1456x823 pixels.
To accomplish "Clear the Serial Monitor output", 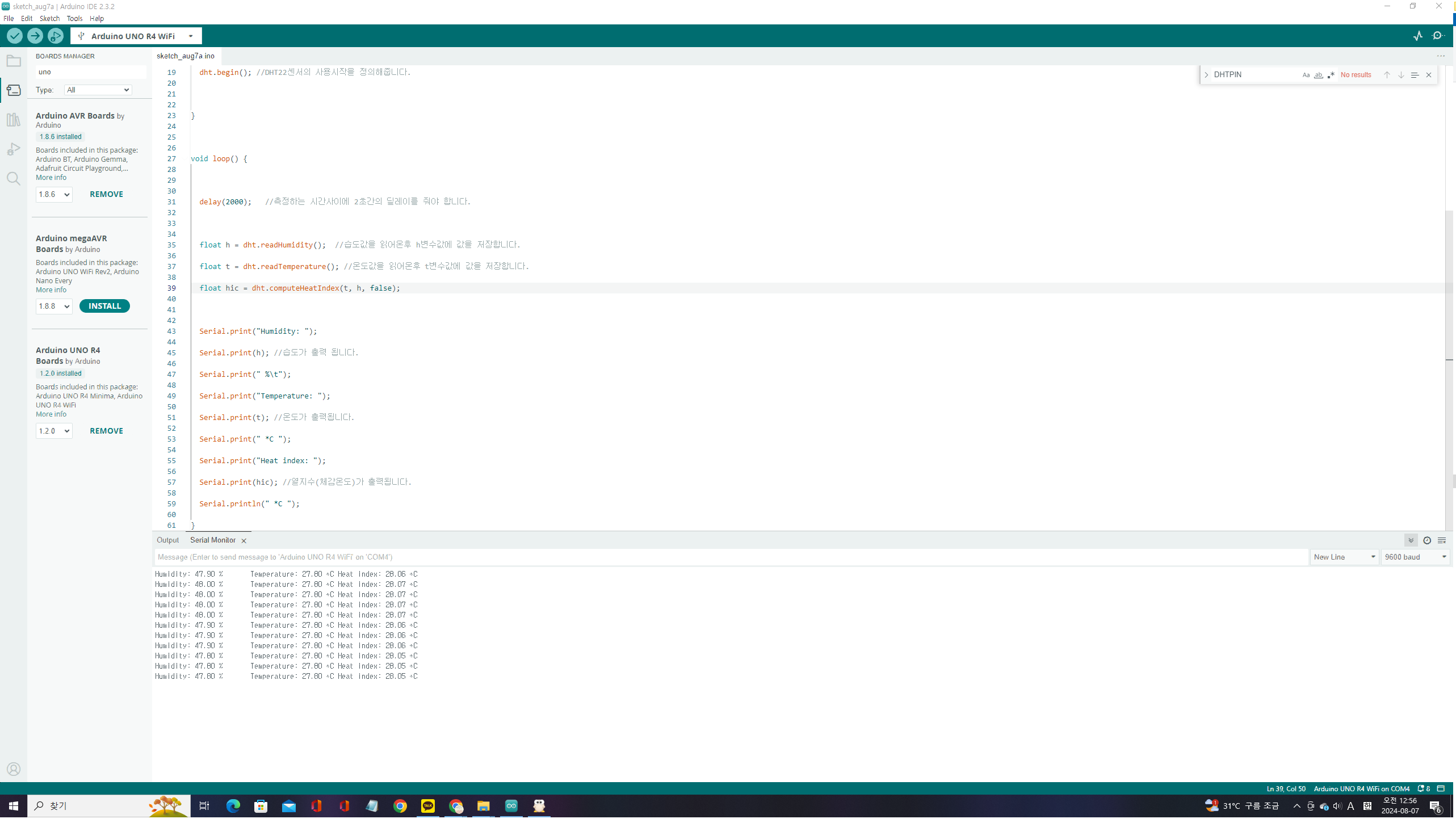I will pyautogui.click(x=1441, y=541).
